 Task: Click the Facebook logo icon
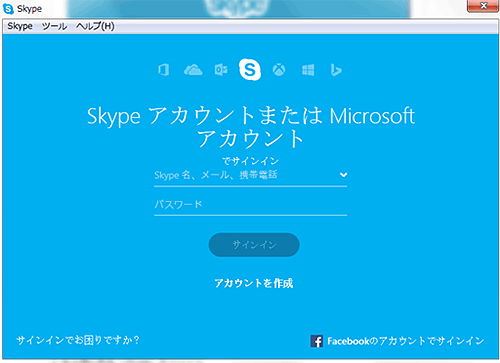317,341
